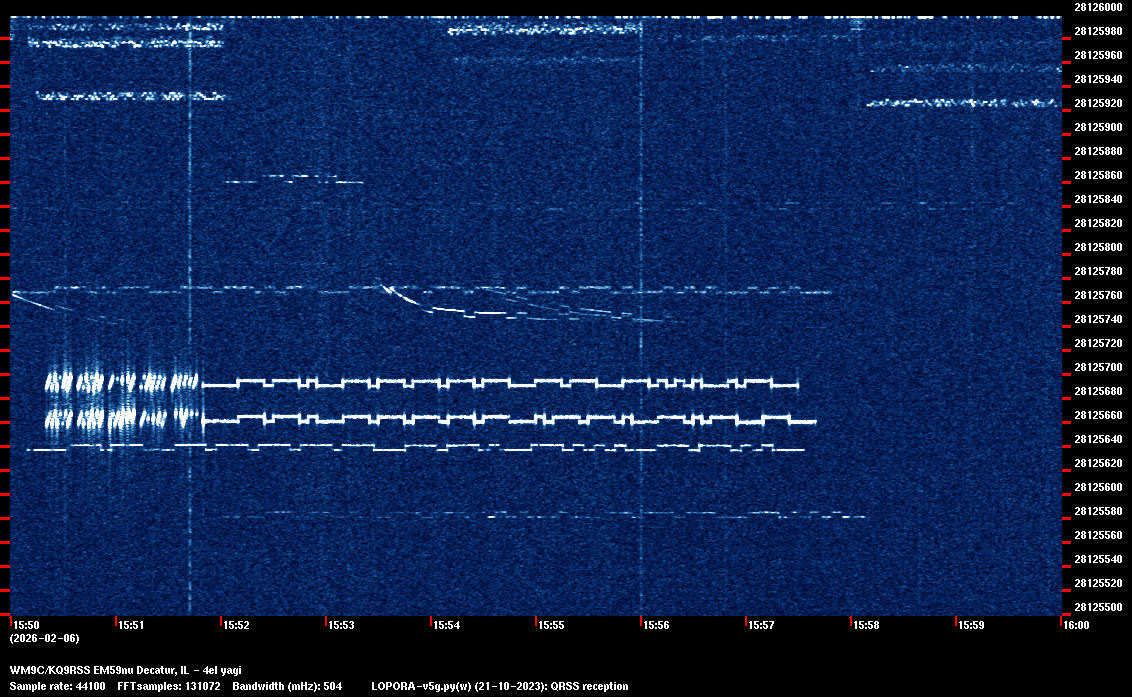This screenshot has width=1132, height=697.
Task: Select the 15:56 time marker
Action: [x=656, y=625]
